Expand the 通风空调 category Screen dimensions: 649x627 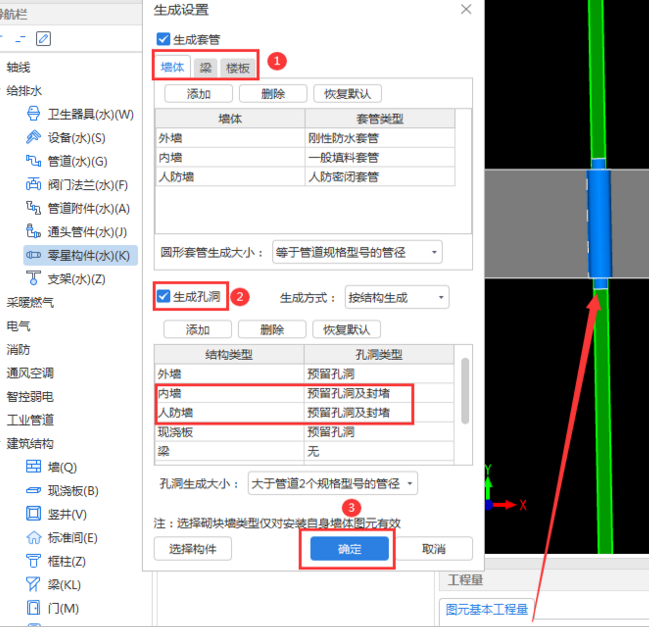pos(30,373)
